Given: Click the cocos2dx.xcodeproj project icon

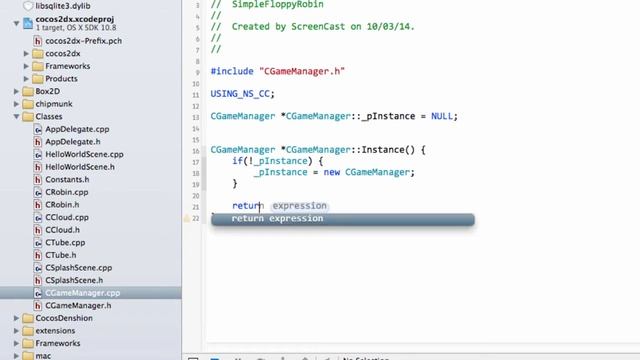Looking at the screenshot, I should (x=28, y=23).
